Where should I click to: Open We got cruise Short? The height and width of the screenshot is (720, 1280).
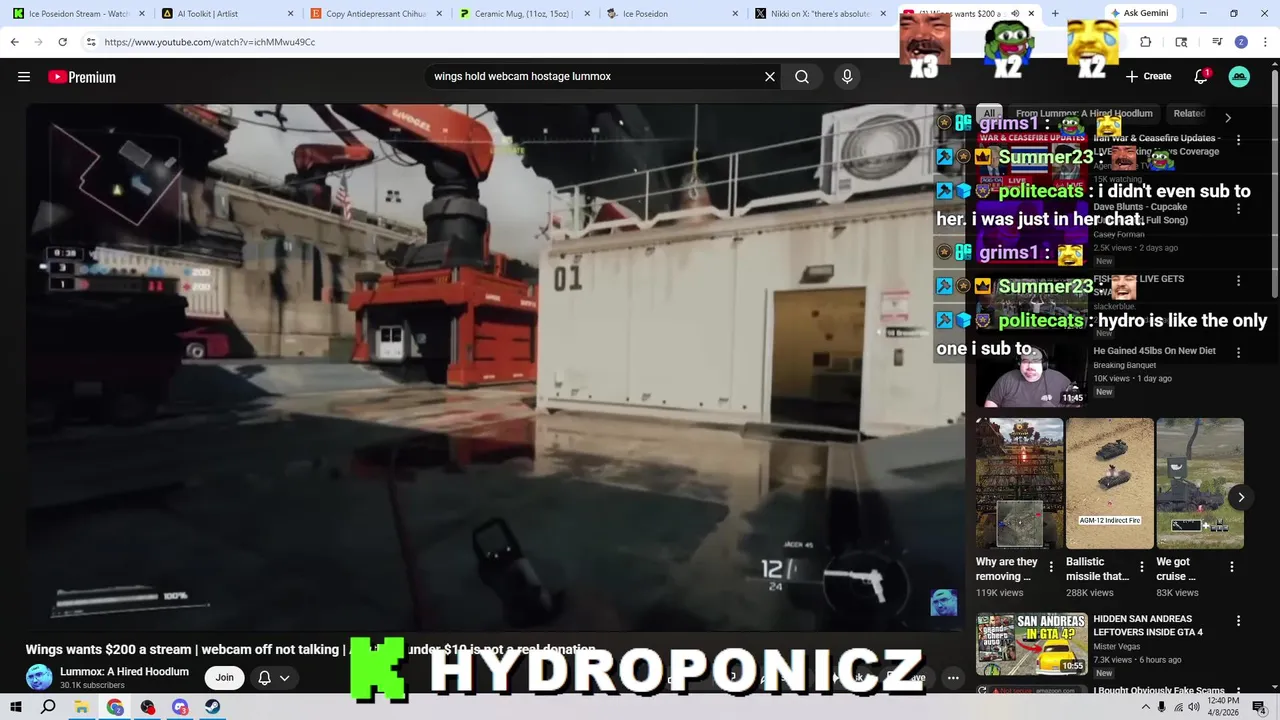click(x=1199, y=483)
